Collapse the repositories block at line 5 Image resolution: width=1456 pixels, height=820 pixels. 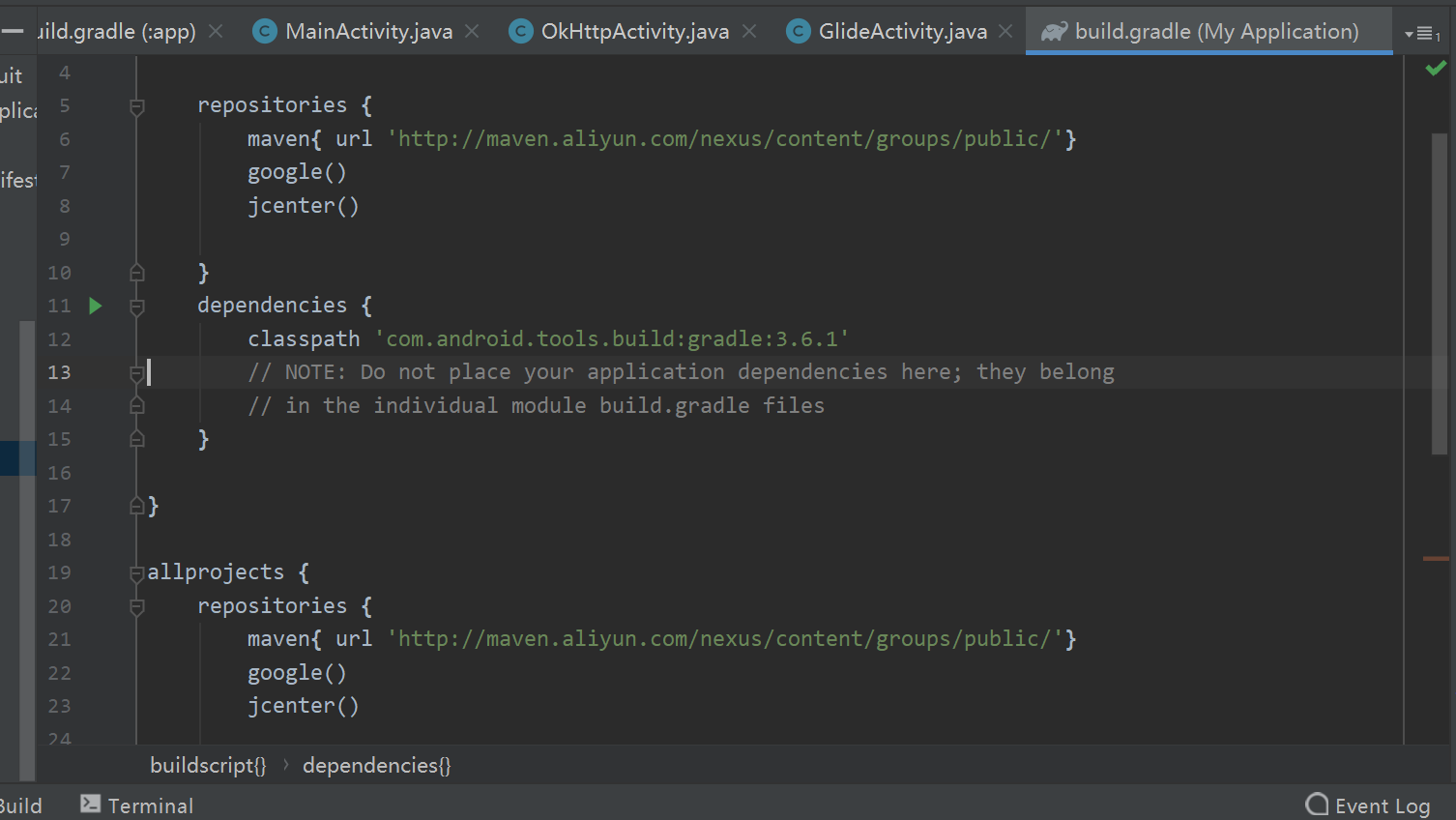135,104
